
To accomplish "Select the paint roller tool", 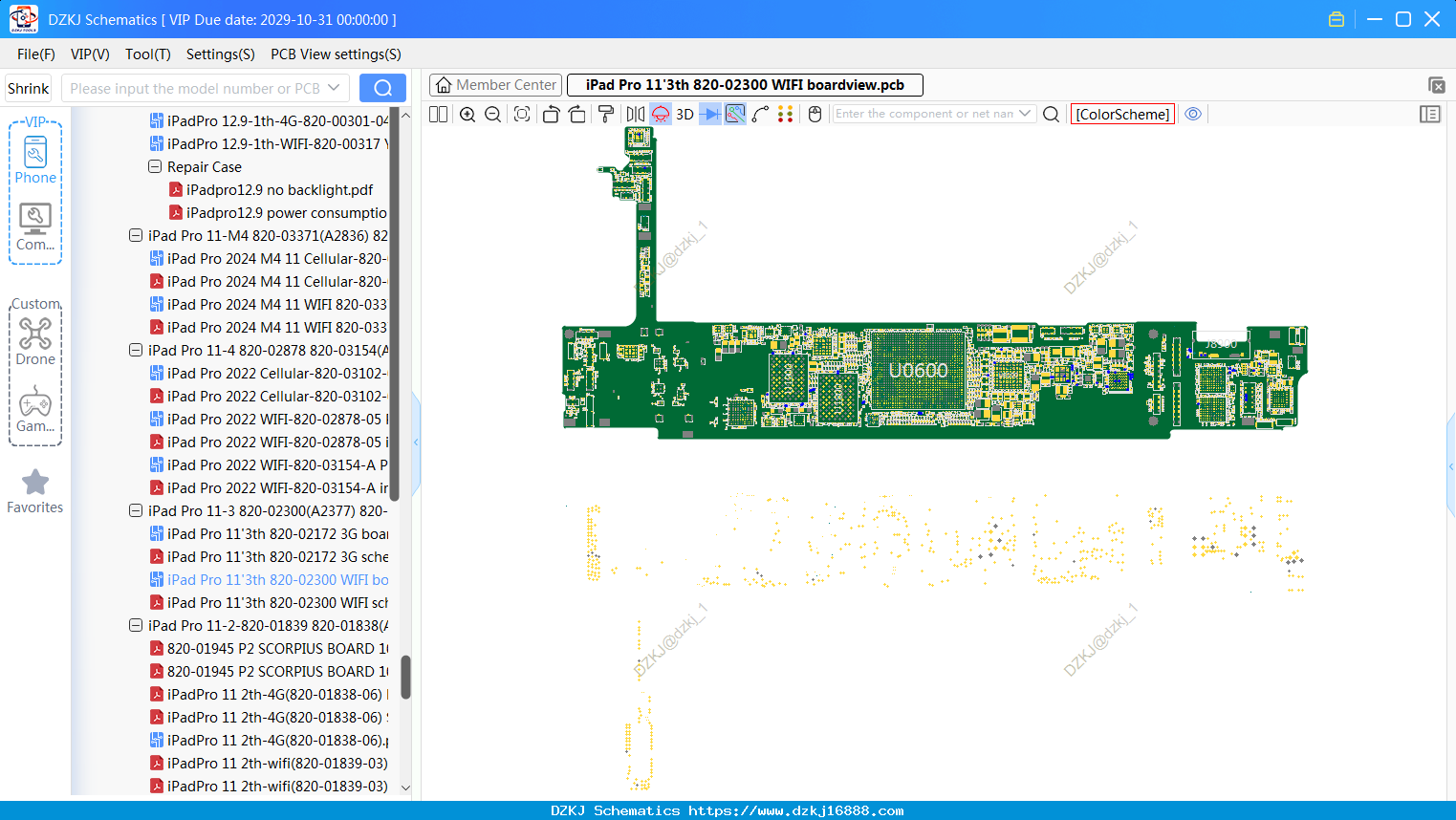I will (x=606, y=115).
